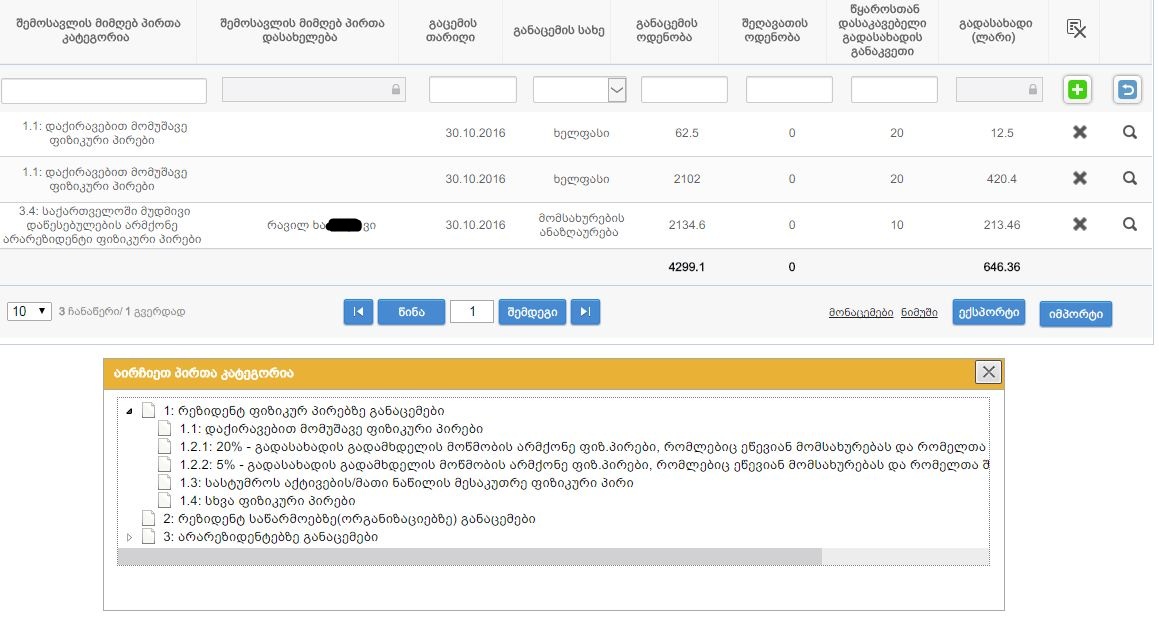This screenshot has height=624, width=1159.
Task: Click the export button 'ექსპორტი'
Action: coord(988,312)
